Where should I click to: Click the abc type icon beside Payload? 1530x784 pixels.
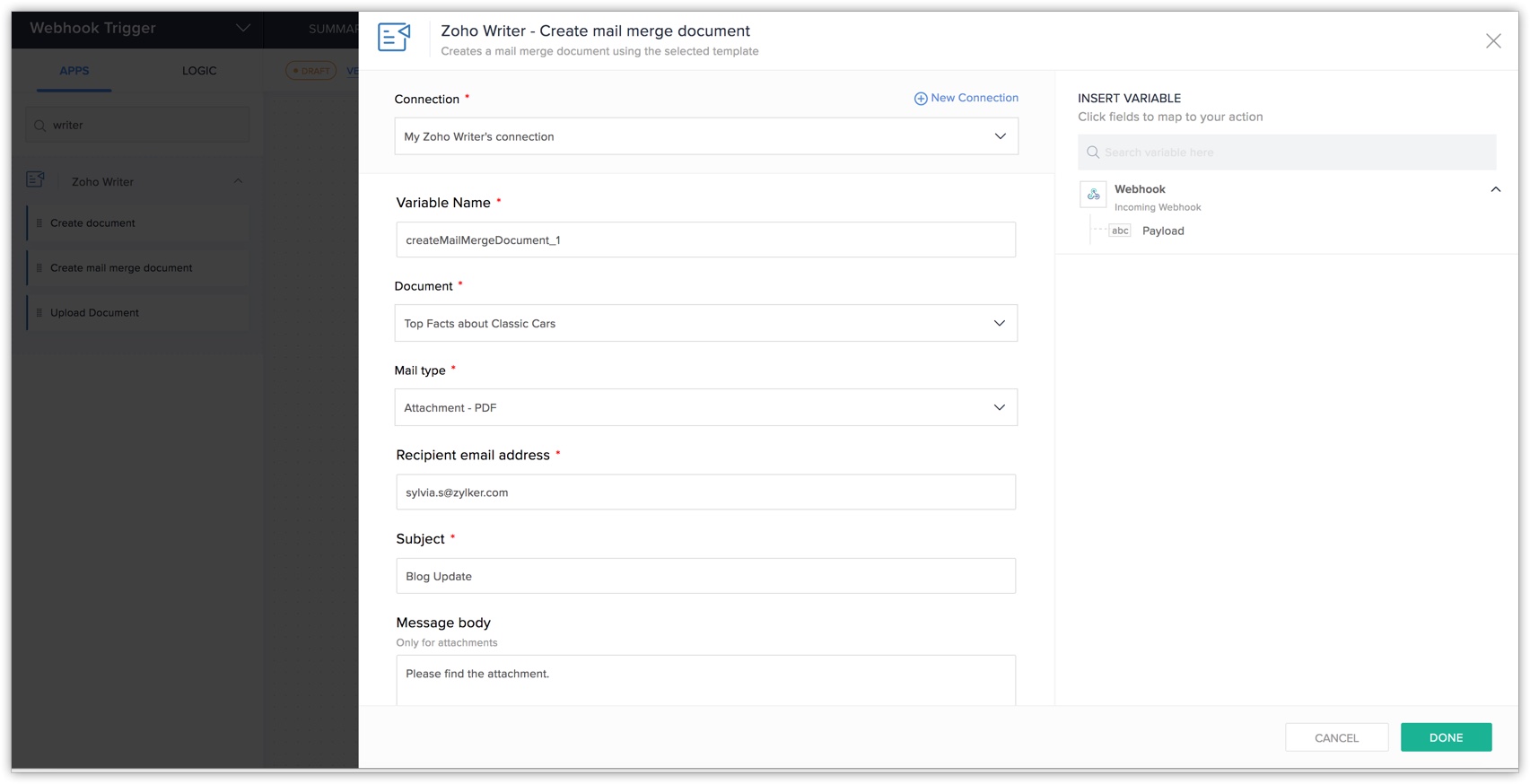[1120, 231]
